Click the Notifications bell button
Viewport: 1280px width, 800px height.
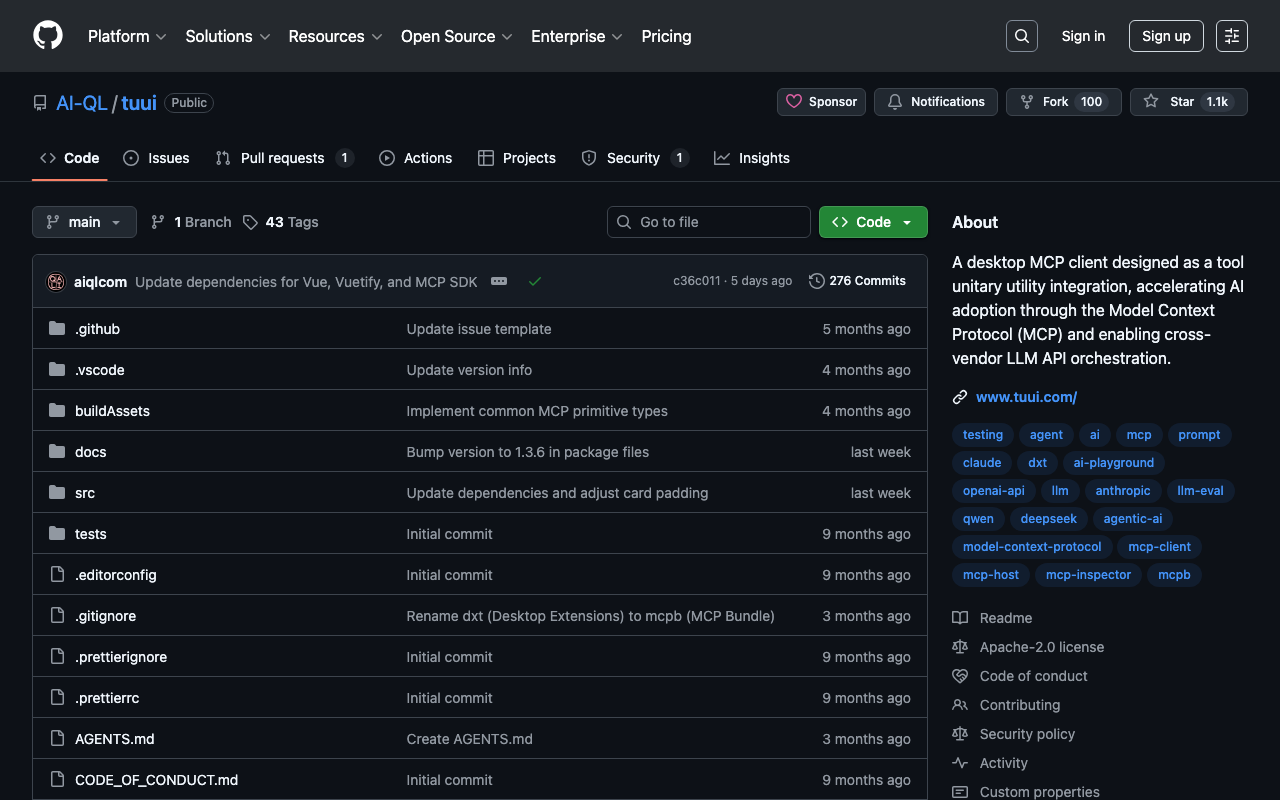[x=936, y=102]
